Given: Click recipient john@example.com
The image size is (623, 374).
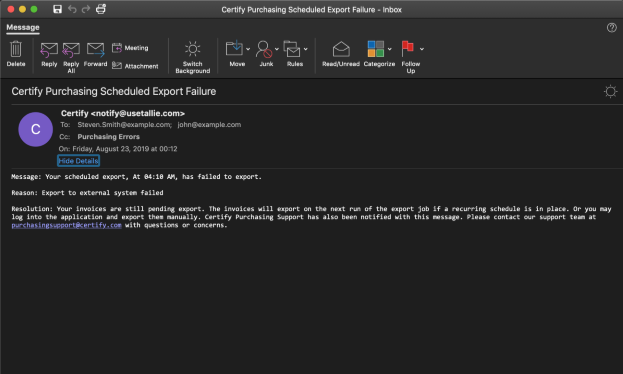Looking at the screenshot, I should pos(209,124).
